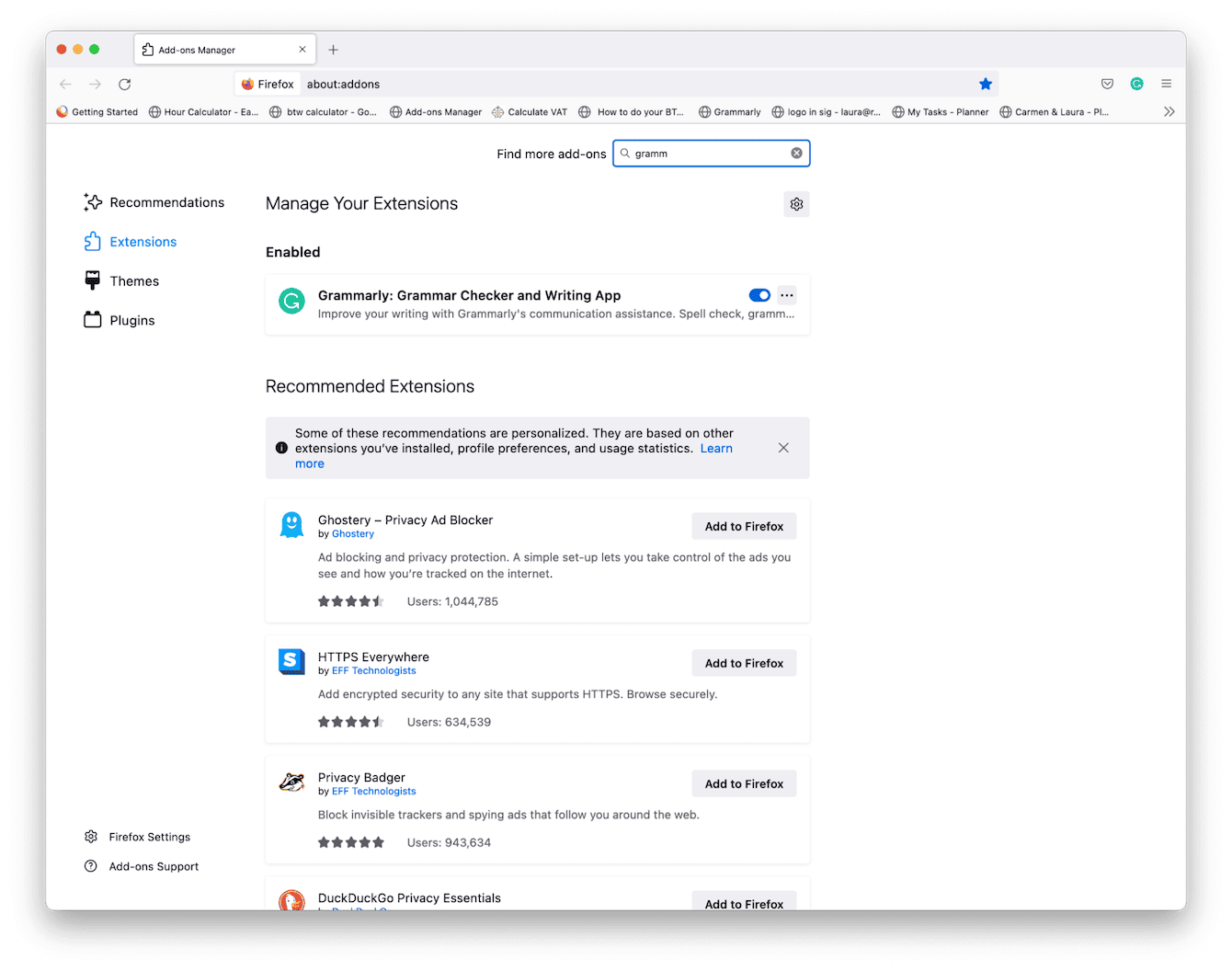
Task: Open Firefox Settings from the sidebar
Action: (148, 837)
